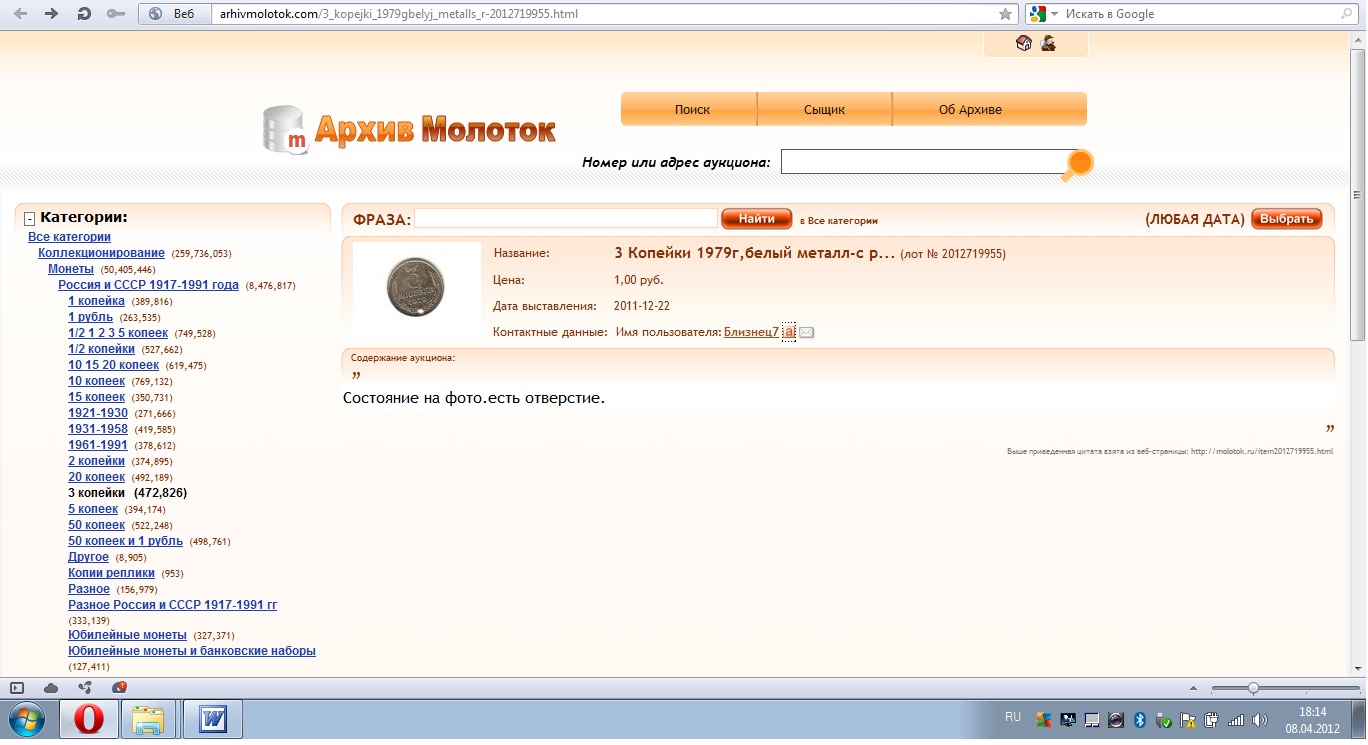1368x745 pixels.
Task: Open the Сыщик tab
Action: click(824, 109)
